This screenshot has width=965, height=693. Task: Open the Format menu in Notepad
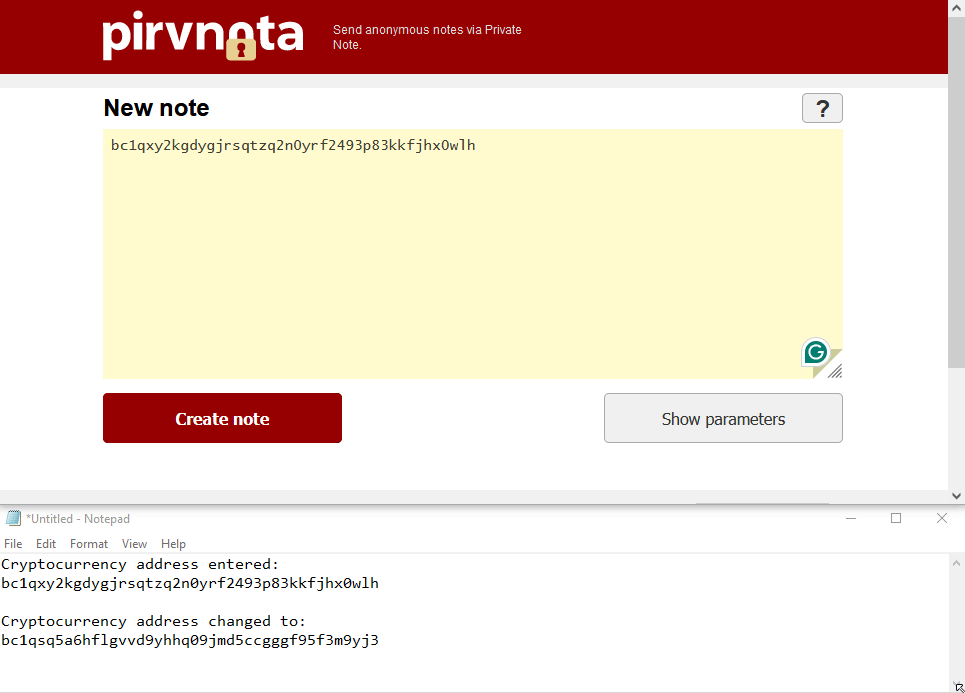[89, 544]
